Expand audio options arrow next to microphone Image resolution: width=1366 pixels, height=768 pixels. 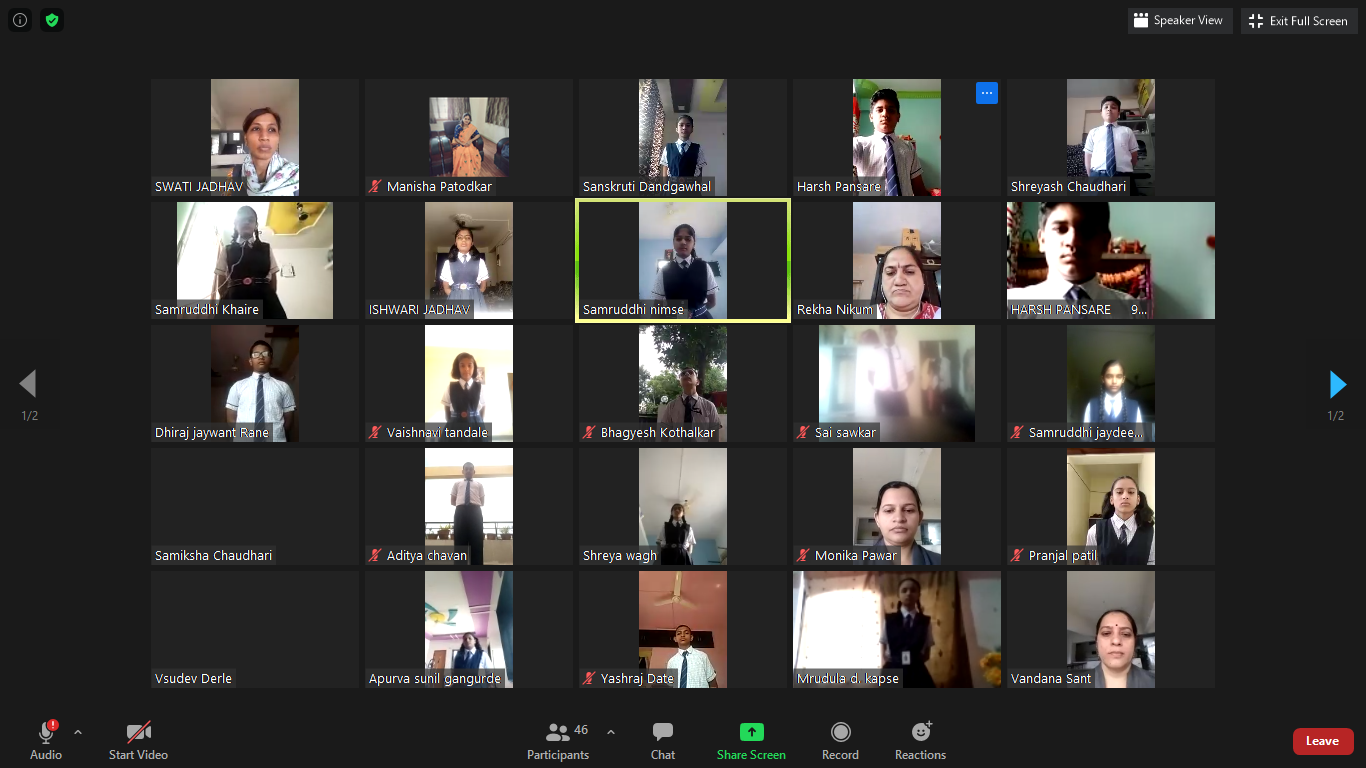point(78,732)
